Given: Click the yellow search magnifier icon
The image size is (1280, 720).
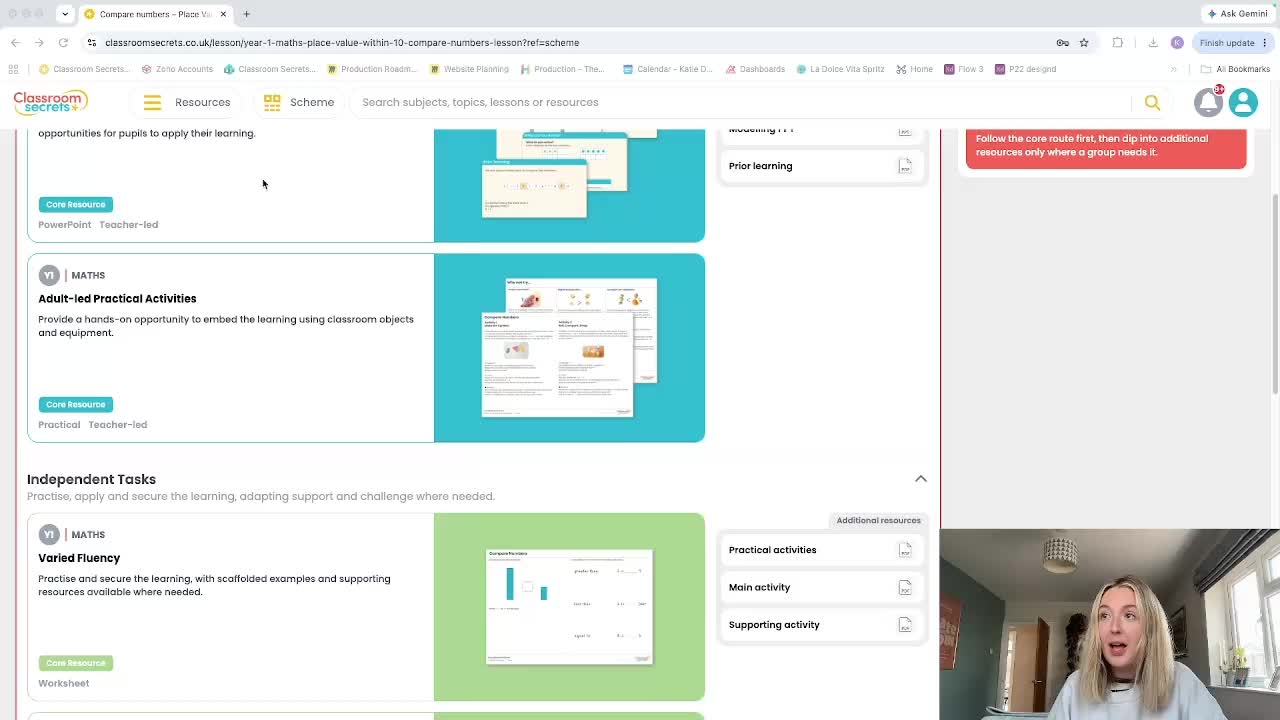Looking at the screenshot, I should pos(1152,102).
